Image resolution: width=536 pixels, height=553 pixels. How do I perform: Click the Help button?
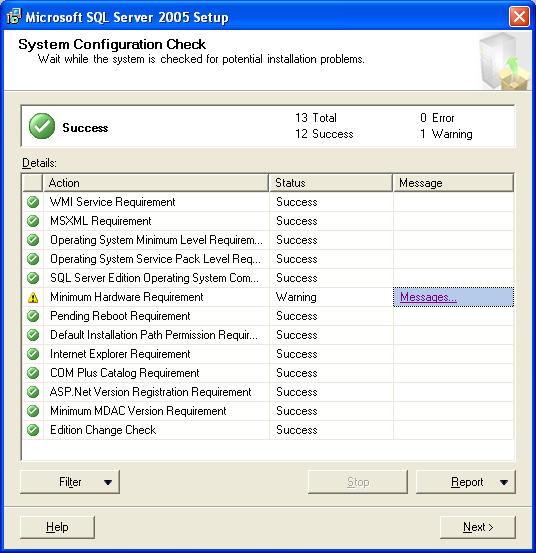tap(57, 527)
